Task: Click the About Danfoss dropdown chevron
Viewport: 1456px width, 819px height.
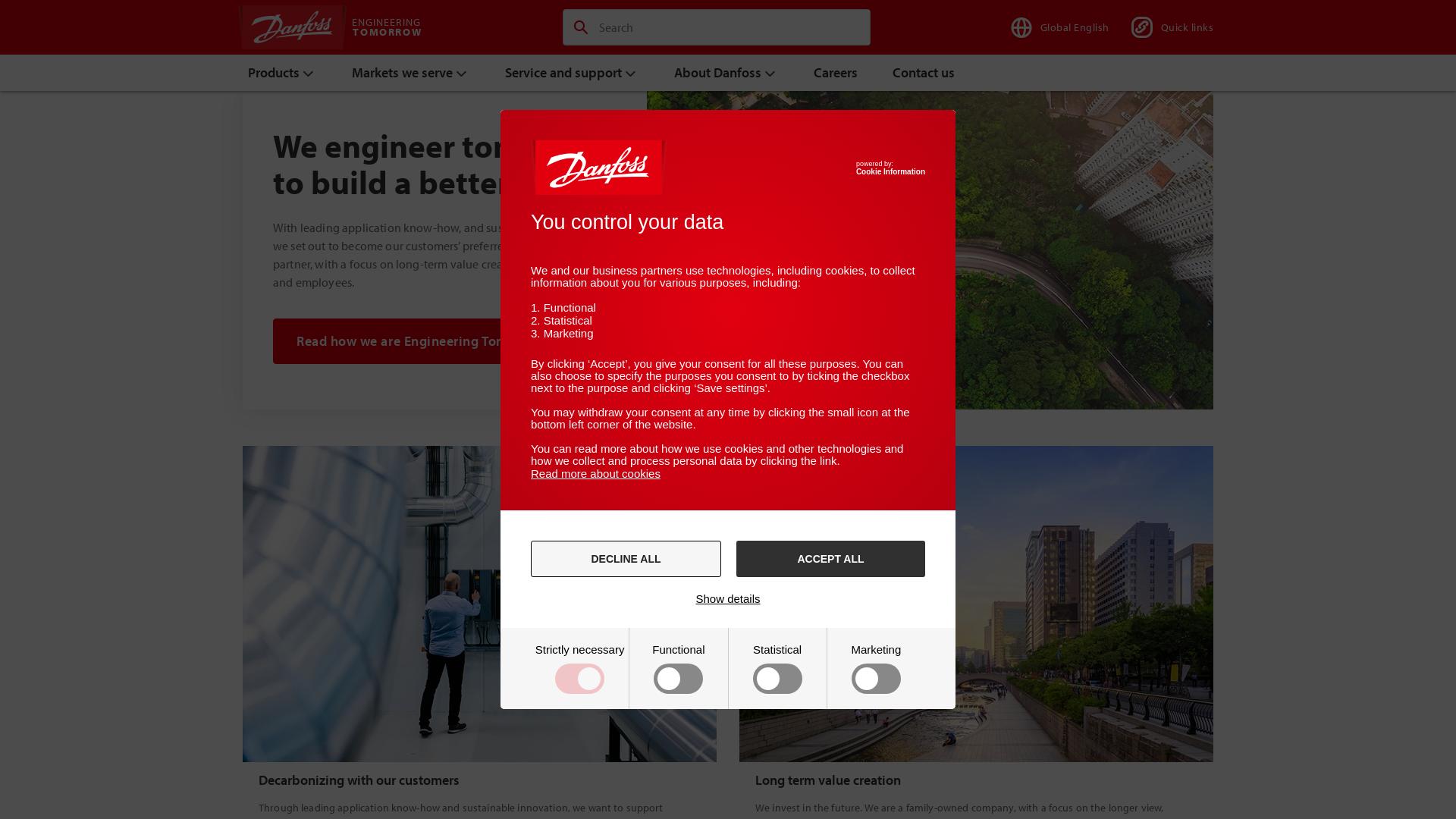Action: (x=770, y=74)
